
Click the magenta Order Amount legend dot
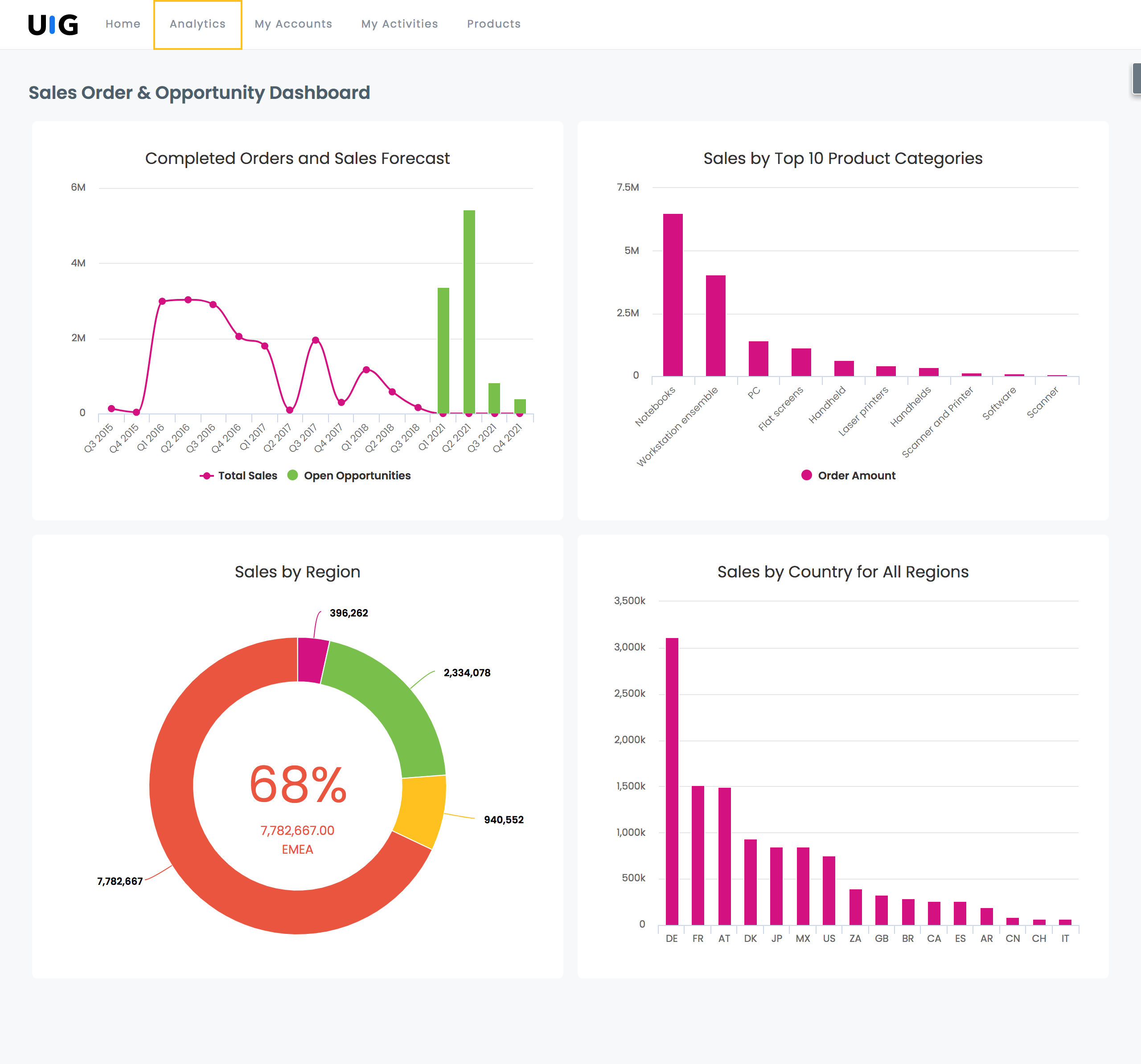click(806, 475)
